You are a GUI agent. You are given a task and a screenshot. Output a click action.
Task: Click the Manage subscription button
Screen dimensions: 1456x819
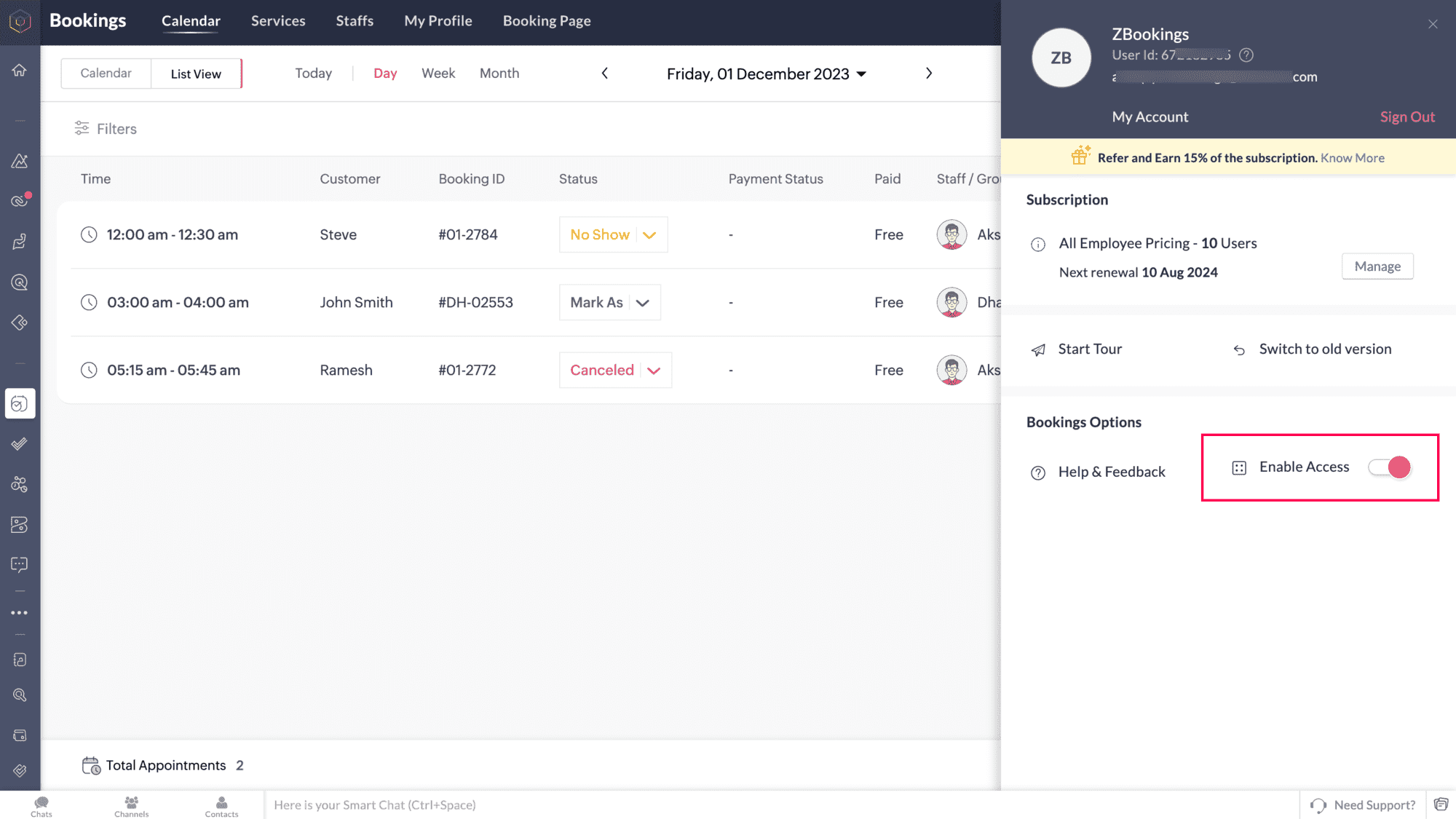pos(1377,266)
